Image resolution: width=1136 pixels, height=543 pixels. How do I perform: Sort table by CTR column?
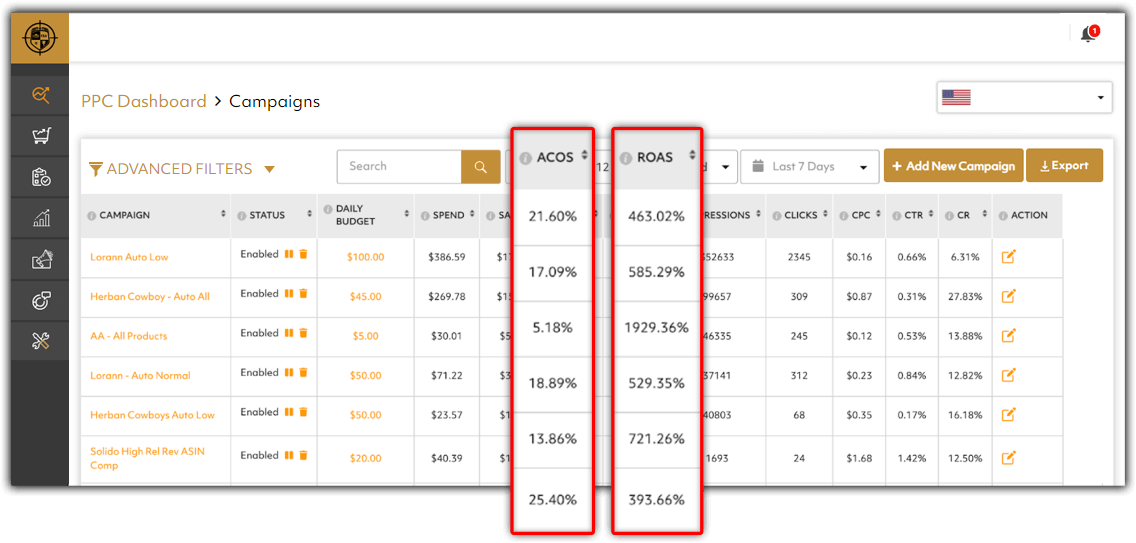[930, 215]
